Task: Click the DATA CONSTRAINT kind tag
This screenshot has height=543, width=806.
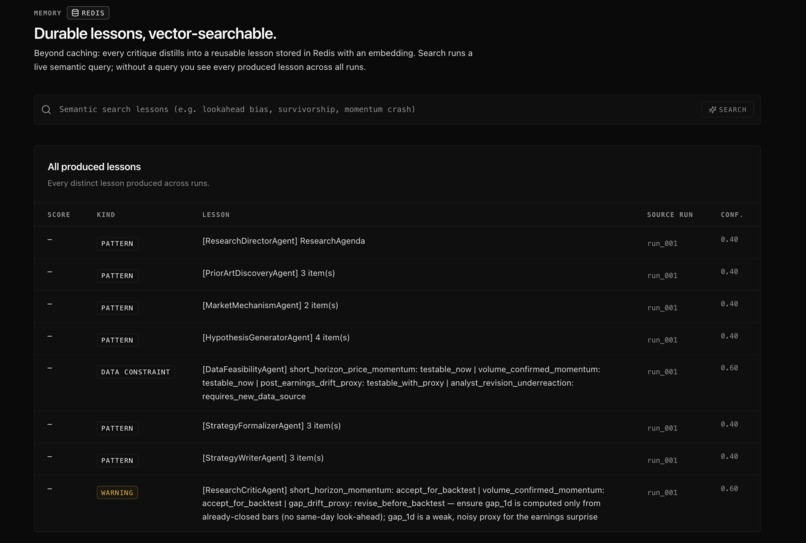Action: (135, 372)
